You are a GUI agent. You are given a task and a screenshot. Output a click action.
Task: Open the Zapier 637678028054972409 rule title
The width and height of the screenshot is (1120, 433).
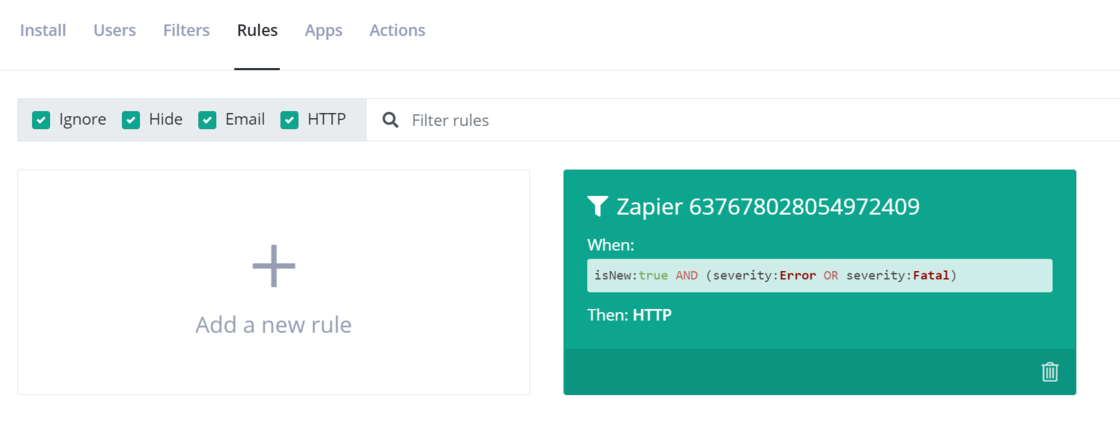tap(768, 206)
